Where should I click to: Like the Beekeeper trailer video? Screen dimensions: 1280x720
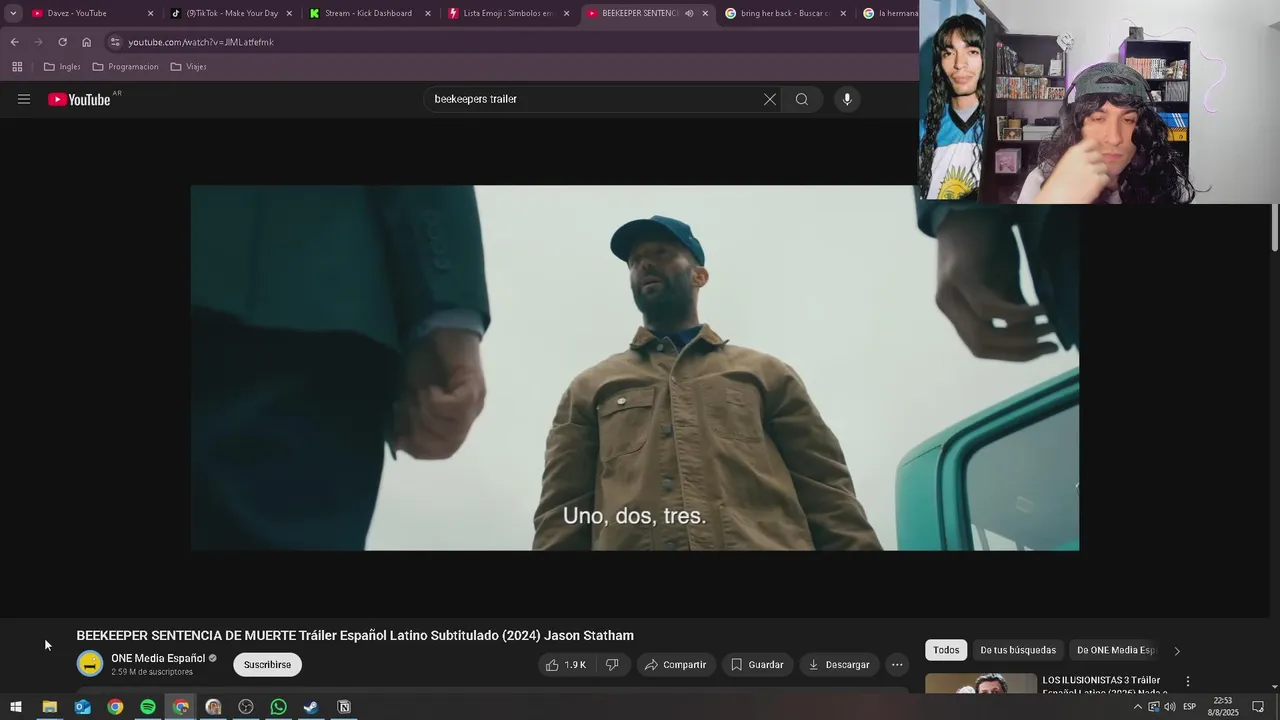pyautogui.click(x=566, y=664)
